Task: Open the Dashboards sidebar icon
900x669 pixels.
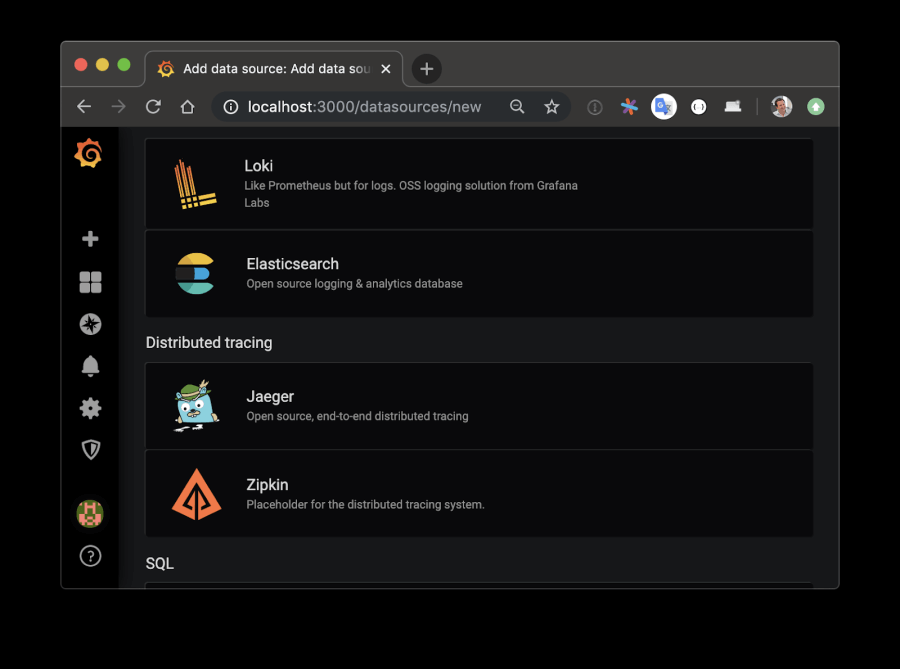Action: [x=90, y=282]
